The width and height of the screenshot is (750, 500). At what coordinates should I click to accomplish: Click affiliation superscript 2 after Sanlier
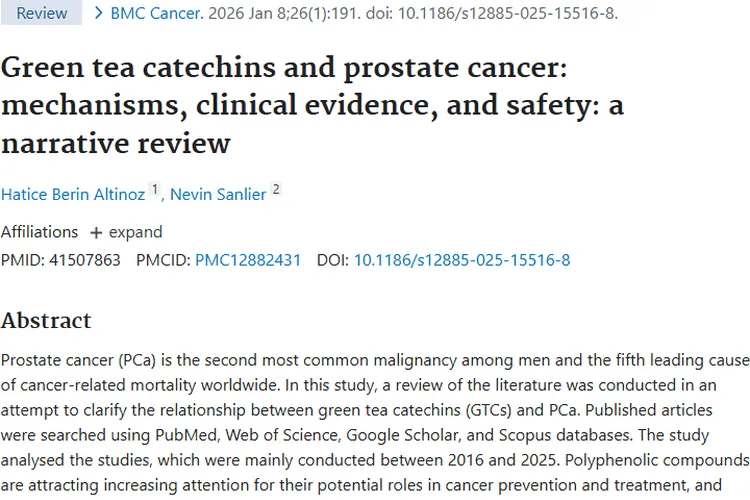click(276, 190)
